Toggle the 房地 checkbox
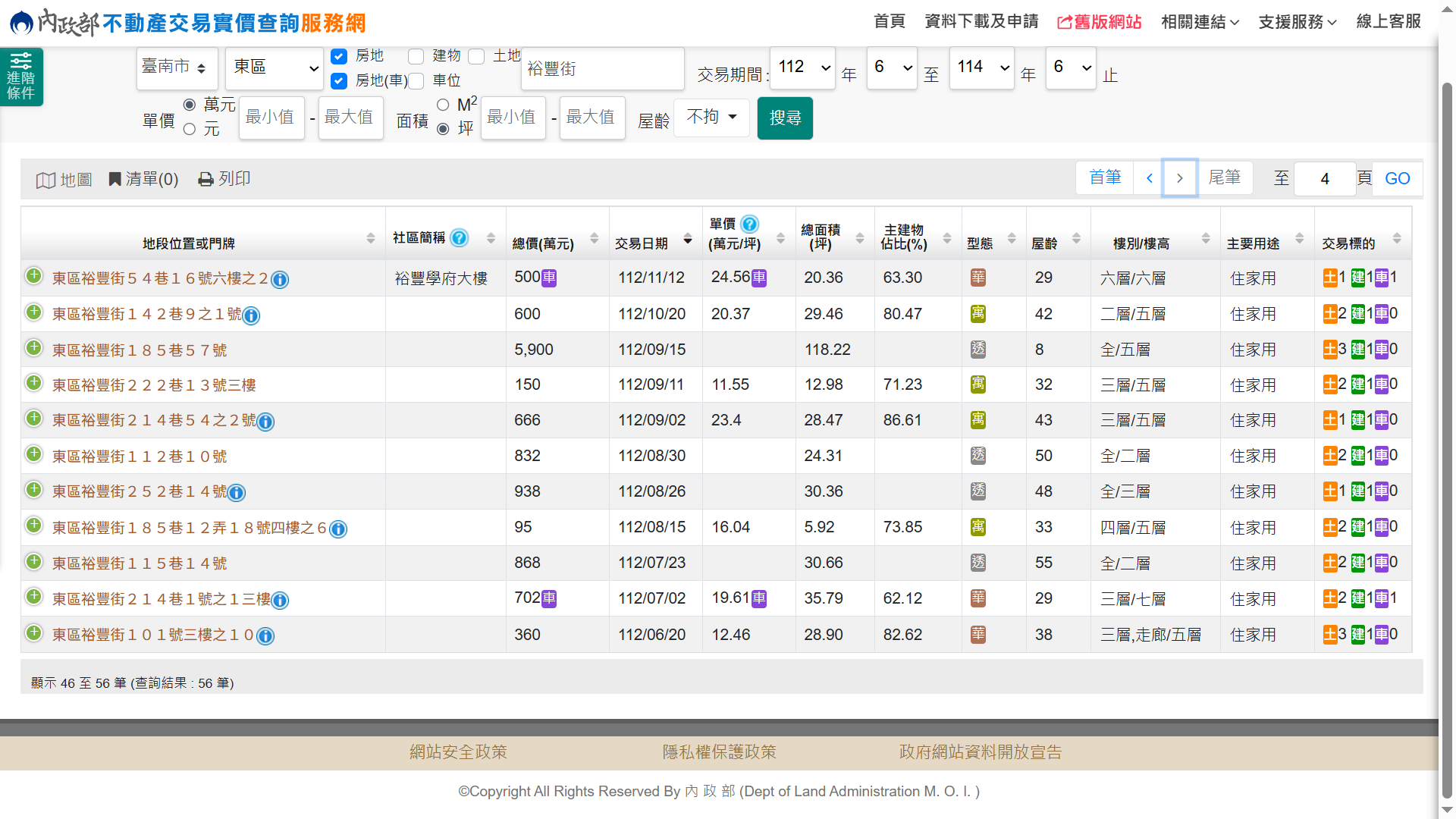The height and width of the screenshot is (819, 1456). (x=339, y=57)
